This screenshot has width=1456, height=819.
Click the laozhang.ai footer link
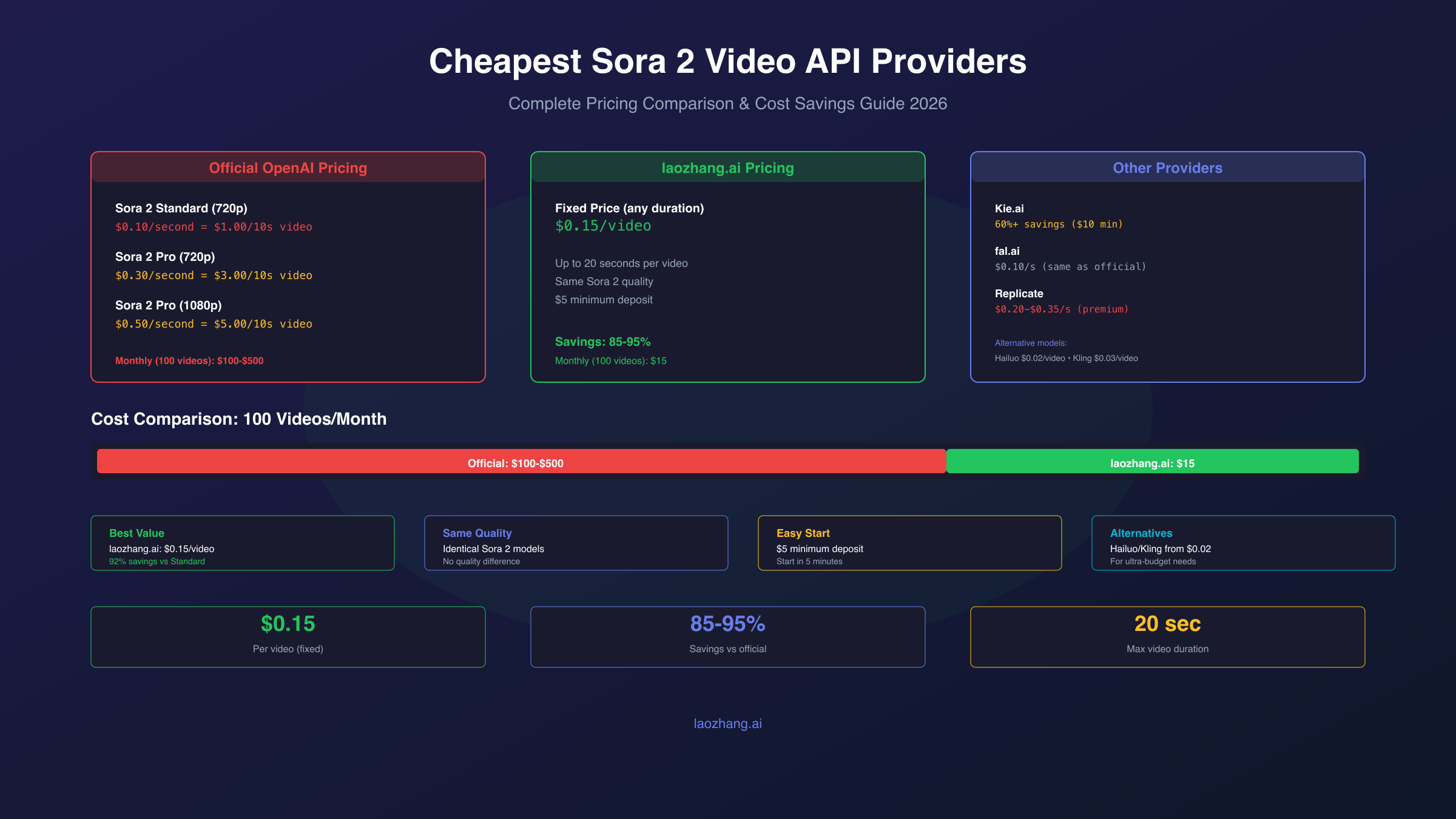coord(727,724)
